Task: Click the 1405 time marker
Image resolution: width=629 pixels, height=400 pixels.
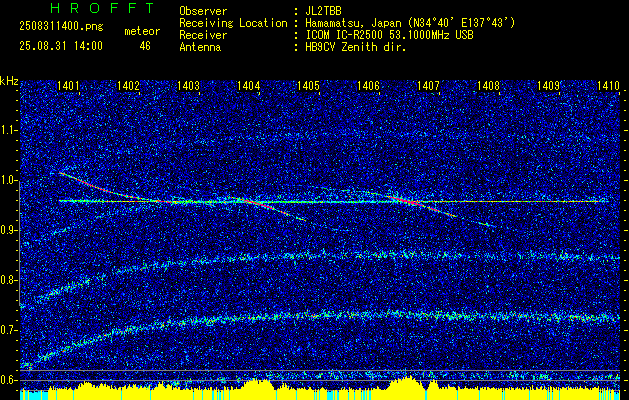Action: [x=308, y=85]
